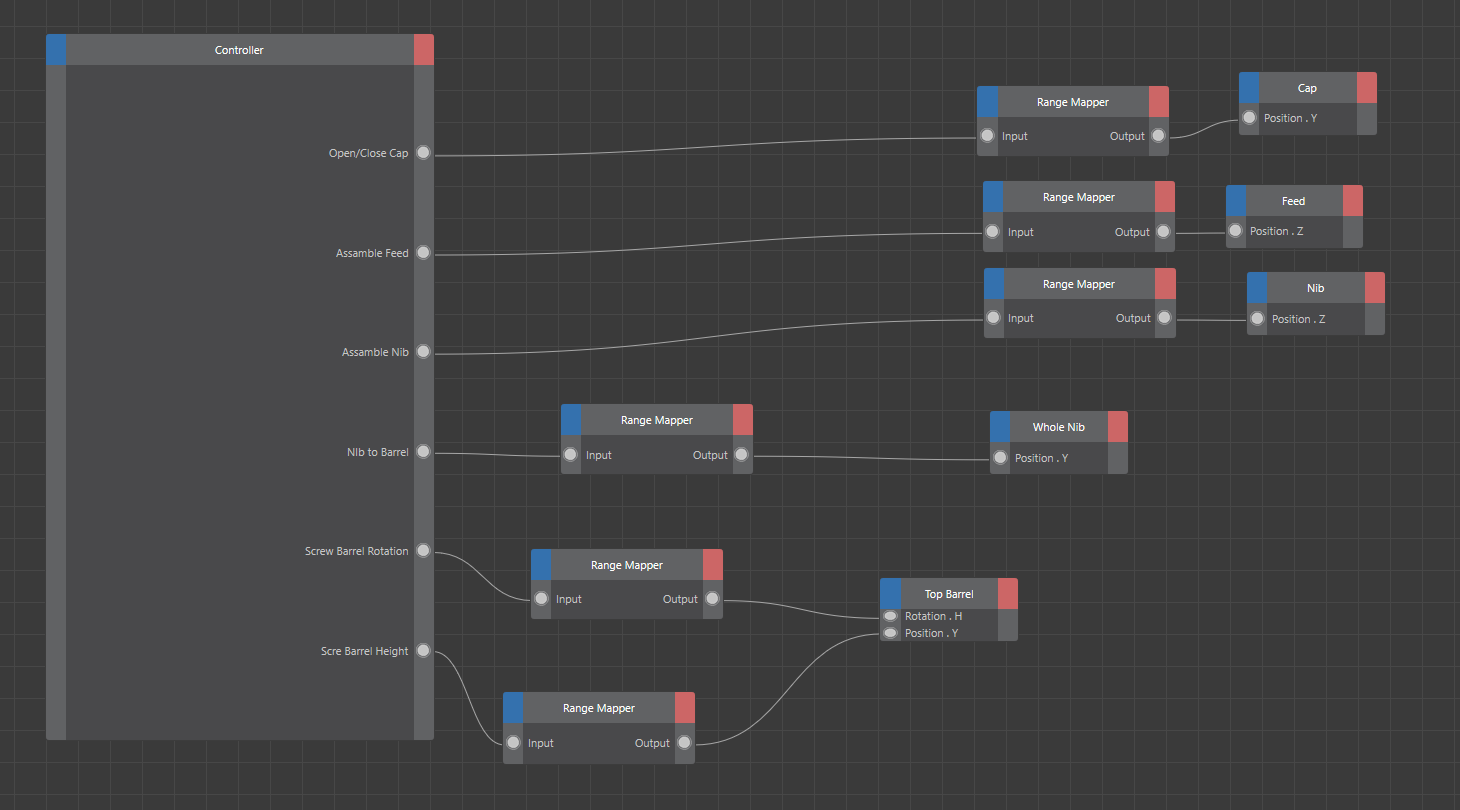Click the Assamble Feed output port
This screenshot has height=810, width=1460.
[423, 253]
